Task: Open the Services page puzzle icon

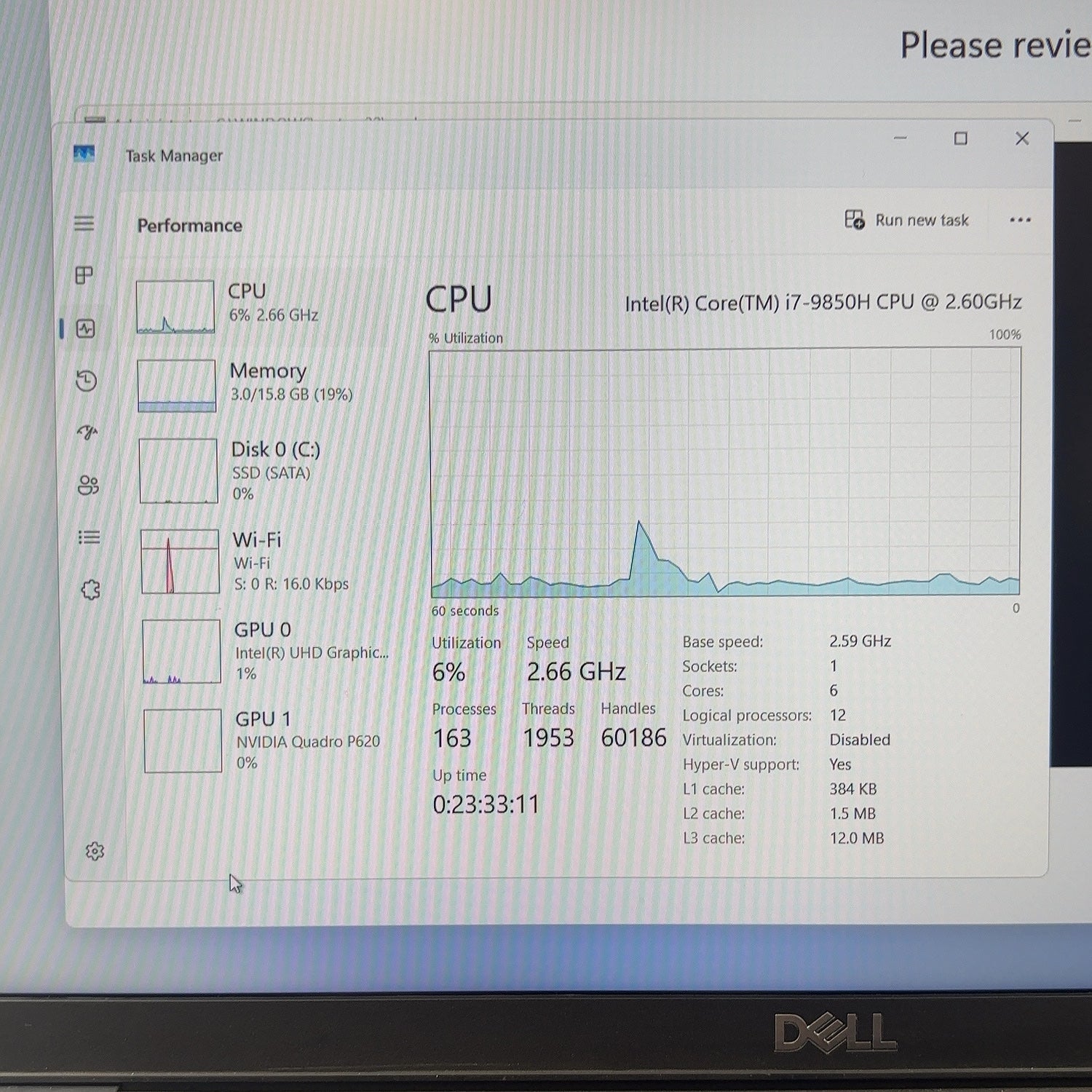Action: [90, 590]
